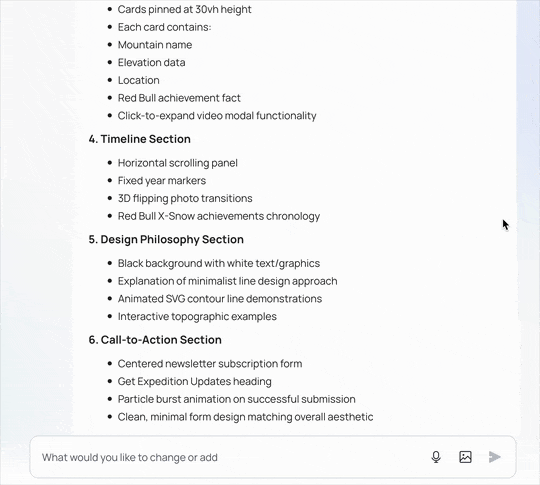Click "Black background with white text/graphics" line
This screenshot has width=540, height=485.
point(219,263)
